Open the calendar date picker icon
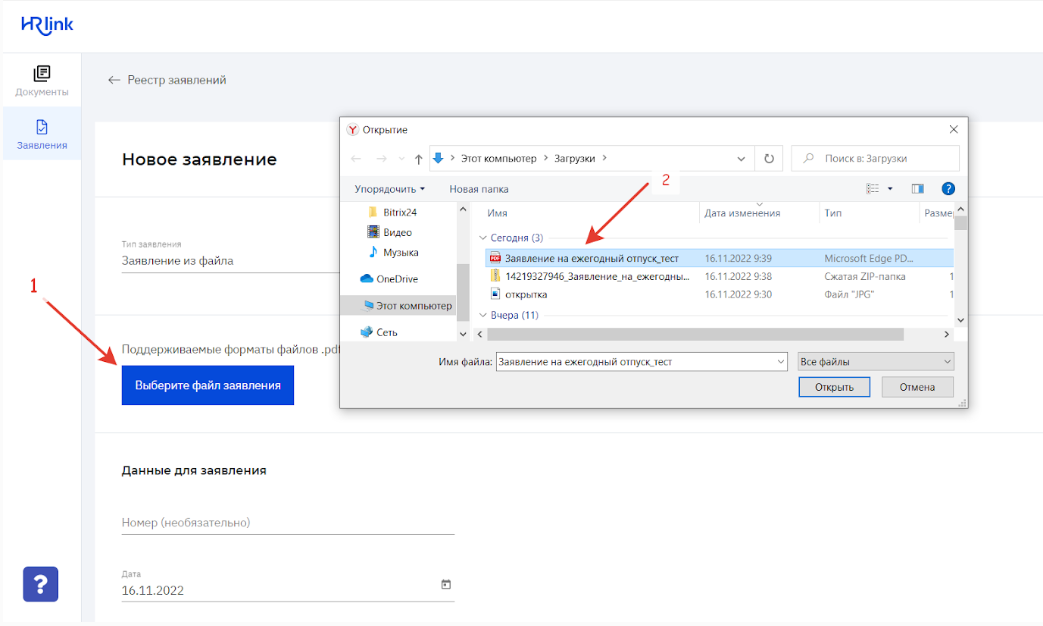The height and width of the screenshot is (626, 1043). point(446,584)
